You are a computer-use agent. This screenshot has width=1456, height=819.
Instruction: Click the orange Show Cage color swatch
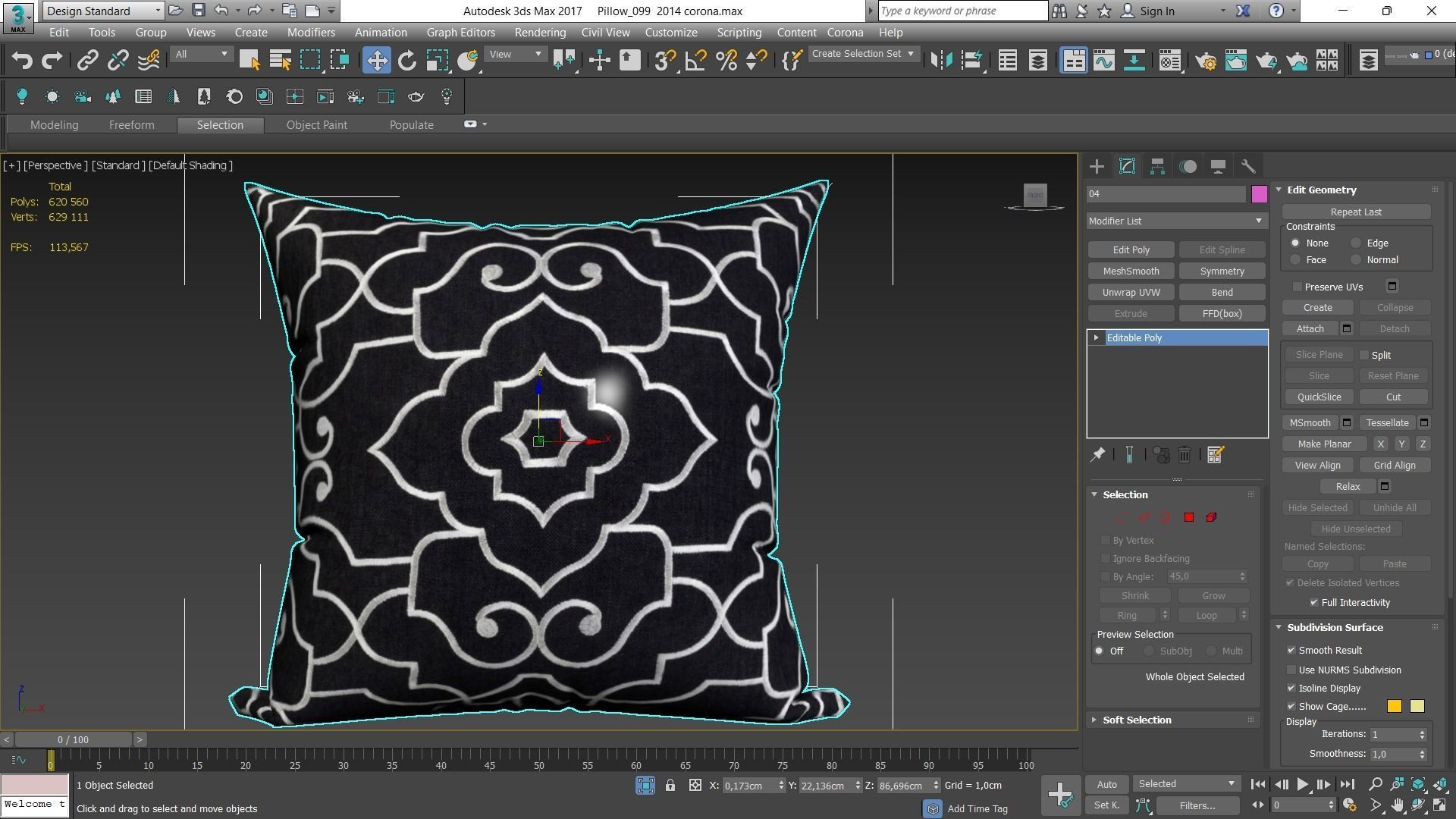1394,707
